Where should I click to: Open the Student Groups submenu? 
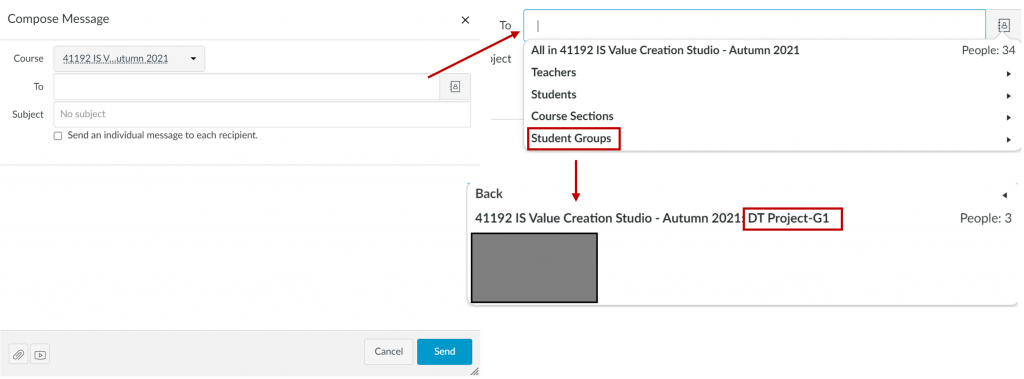coord(773,139)
